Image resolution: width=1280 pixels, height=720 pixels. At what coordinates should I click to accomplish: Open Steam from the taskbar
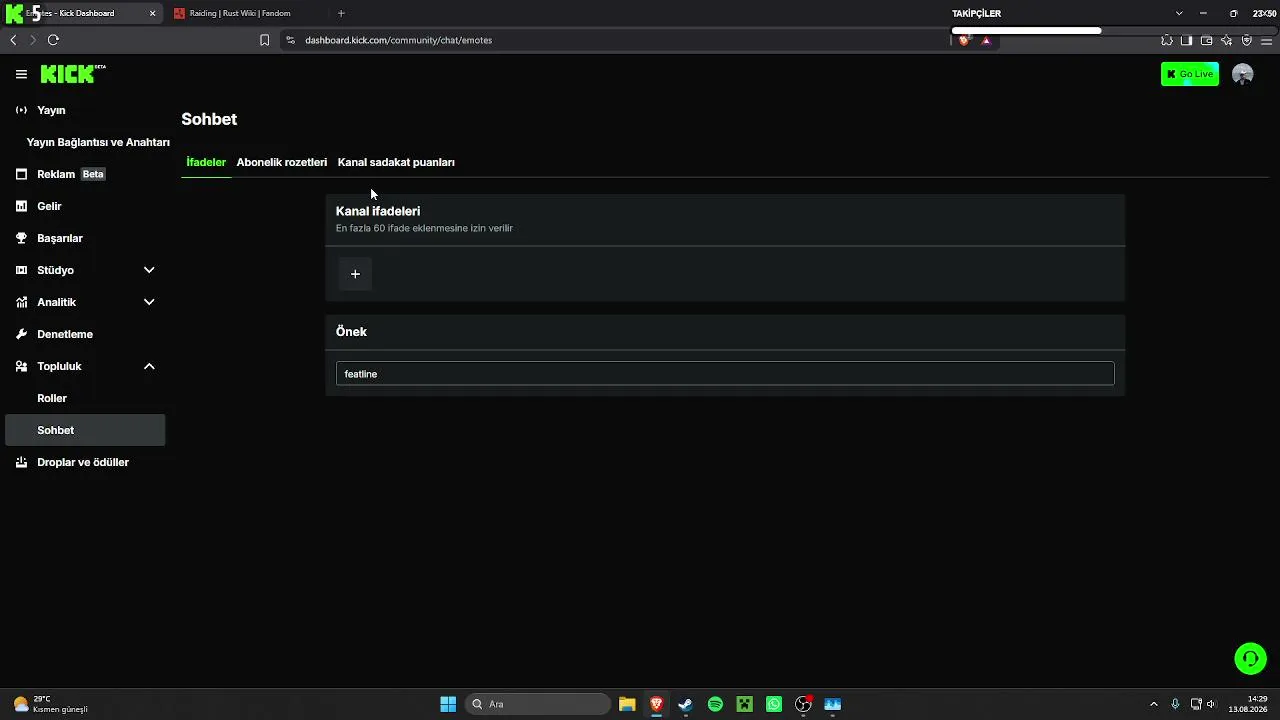coord(685,704)
